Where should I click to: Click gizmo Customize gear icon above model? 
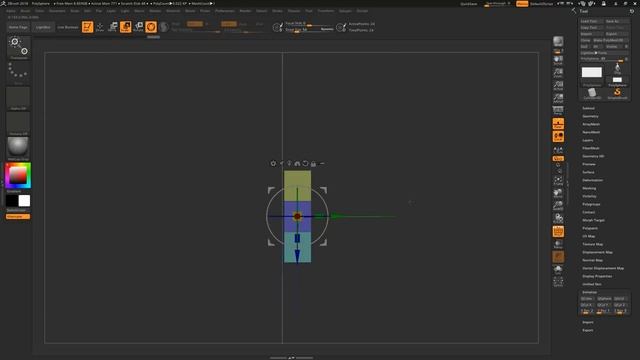coord(273,163)
